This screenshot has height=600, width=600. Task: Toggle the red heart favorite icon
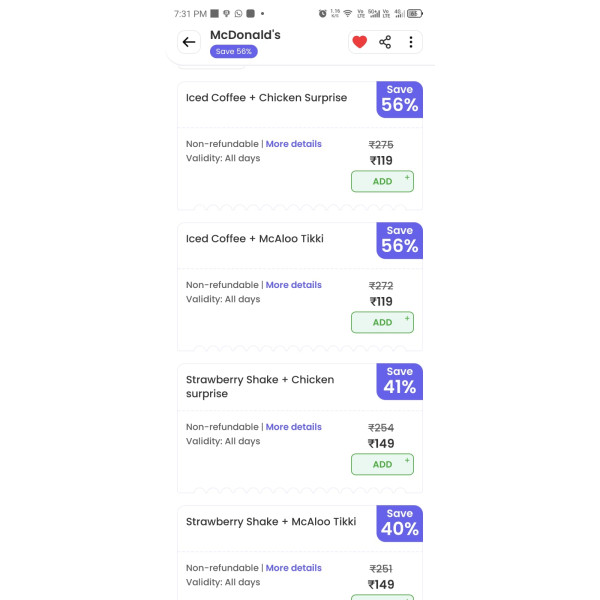pos(360,42)
